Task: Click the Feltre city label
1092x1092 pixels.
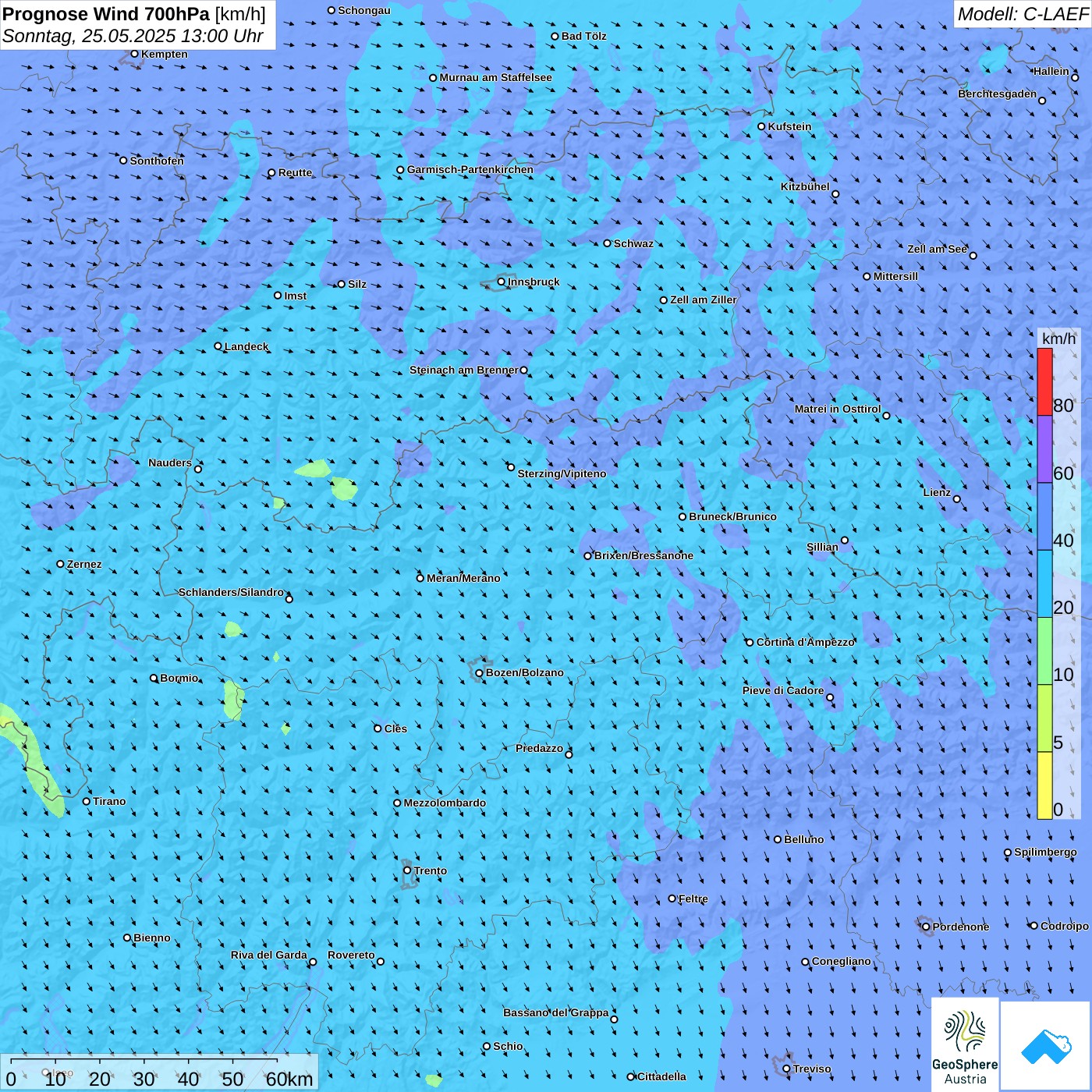Action: tap(693, 899)
